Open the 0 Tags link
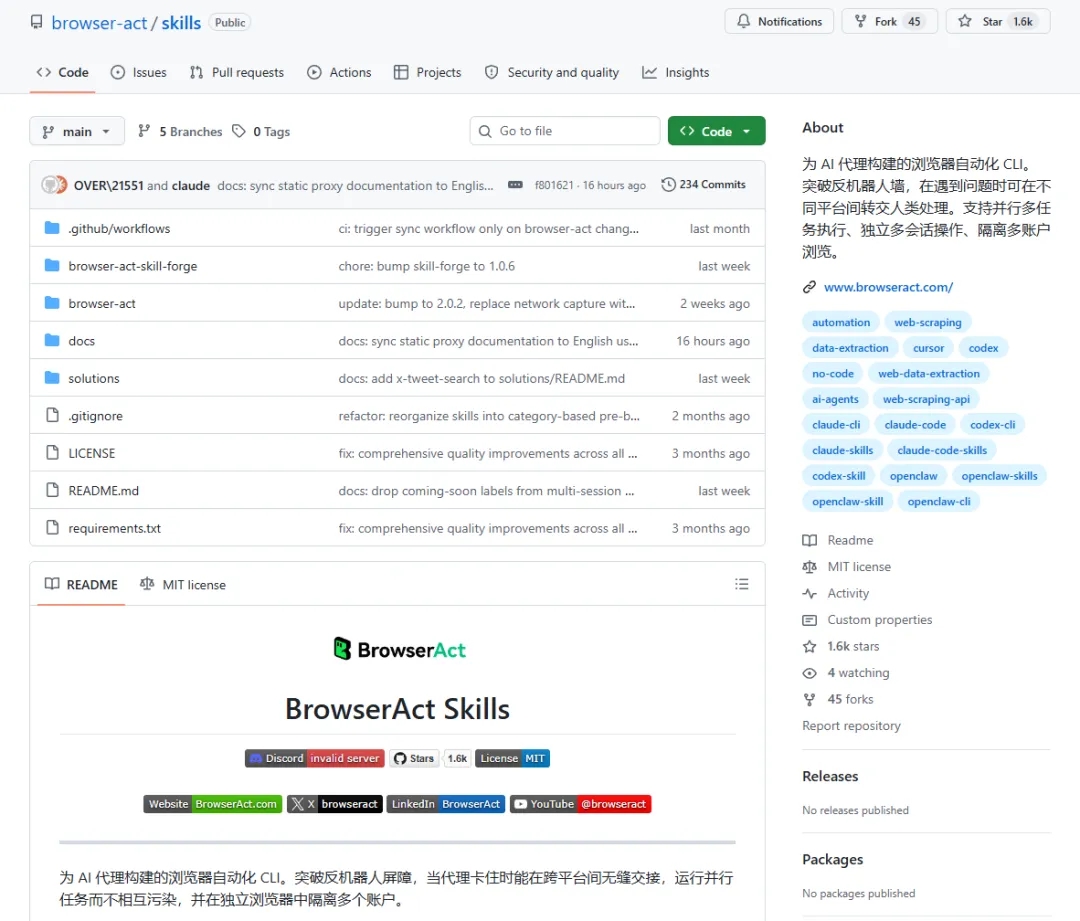Viewport: 1080px width, 921px height. (x=261, y=131)
